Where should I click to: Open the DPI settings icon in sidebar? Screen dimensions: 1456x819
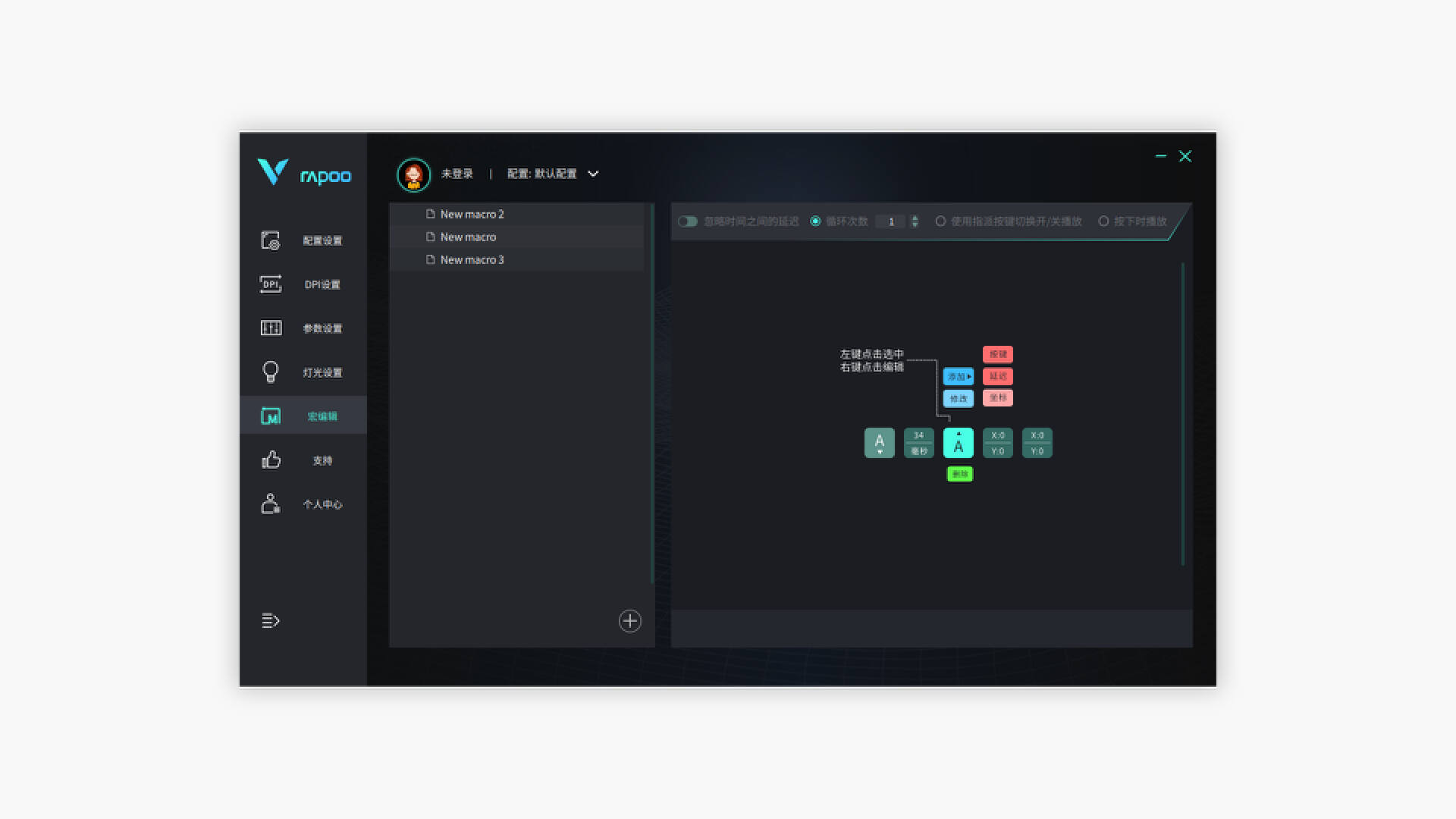click(271, 284)
